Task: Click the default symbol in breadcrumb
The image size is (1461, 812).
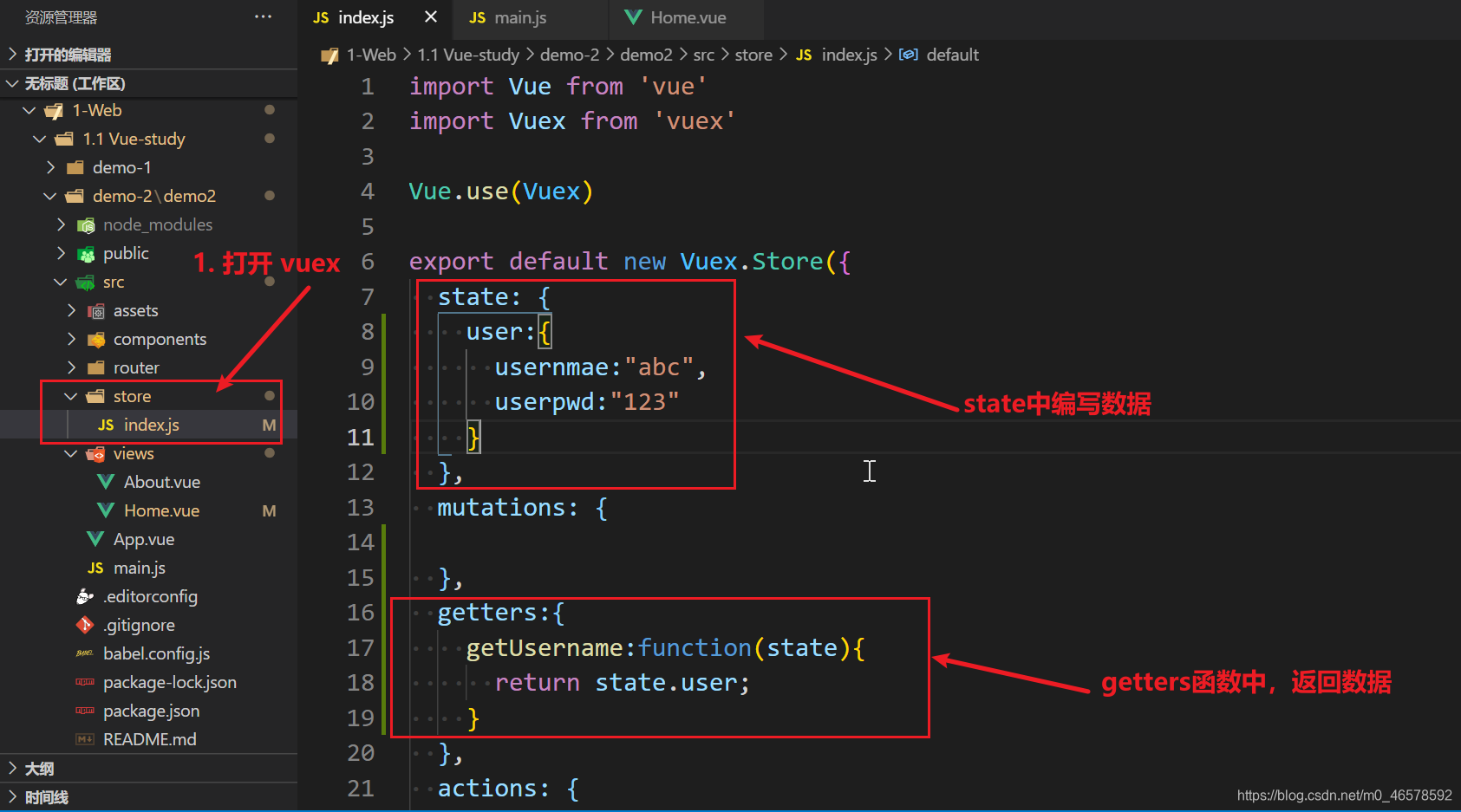Action: coord(952,55)
